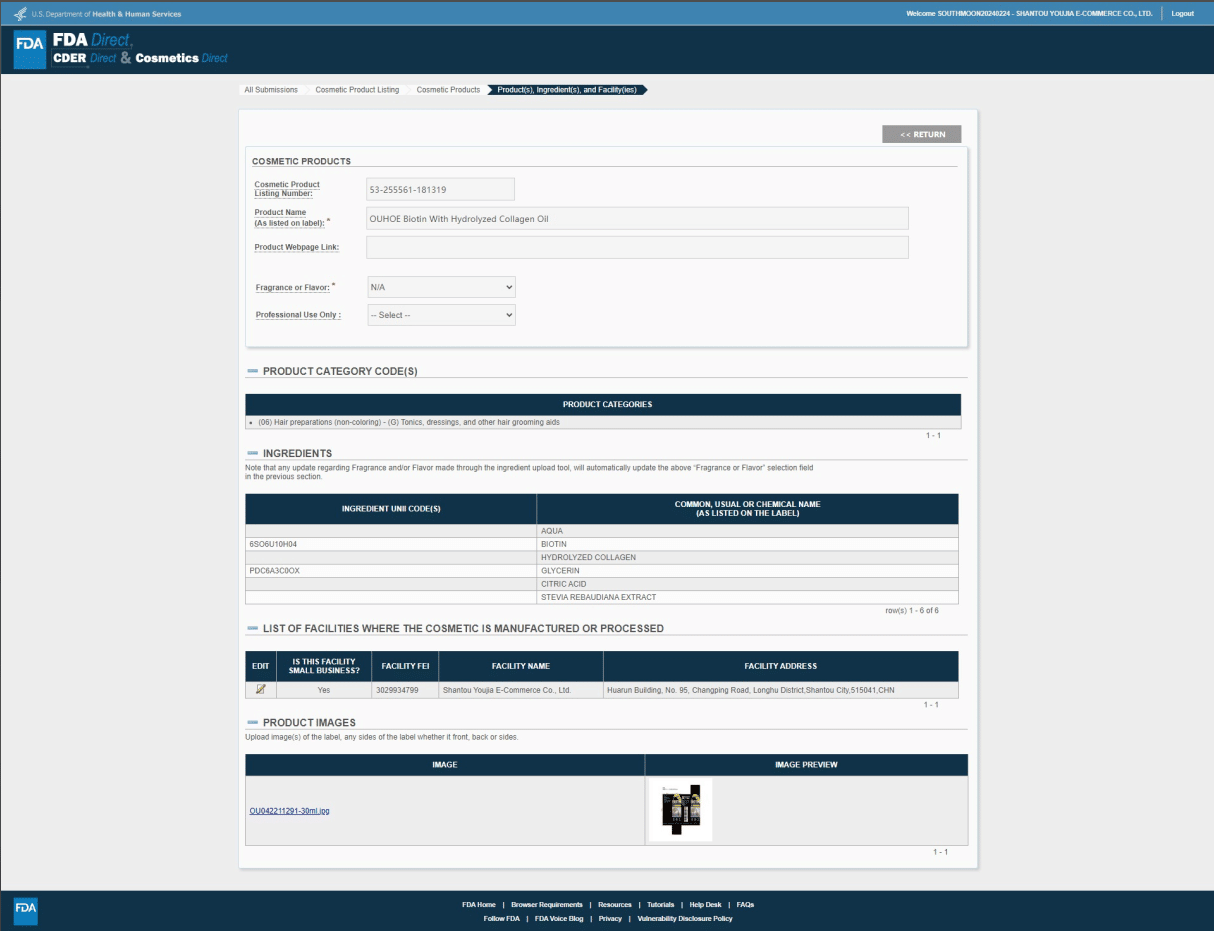1214x931 pixels.
Task: Log out using the Logout link
Action: click(x=1182, y=13)
